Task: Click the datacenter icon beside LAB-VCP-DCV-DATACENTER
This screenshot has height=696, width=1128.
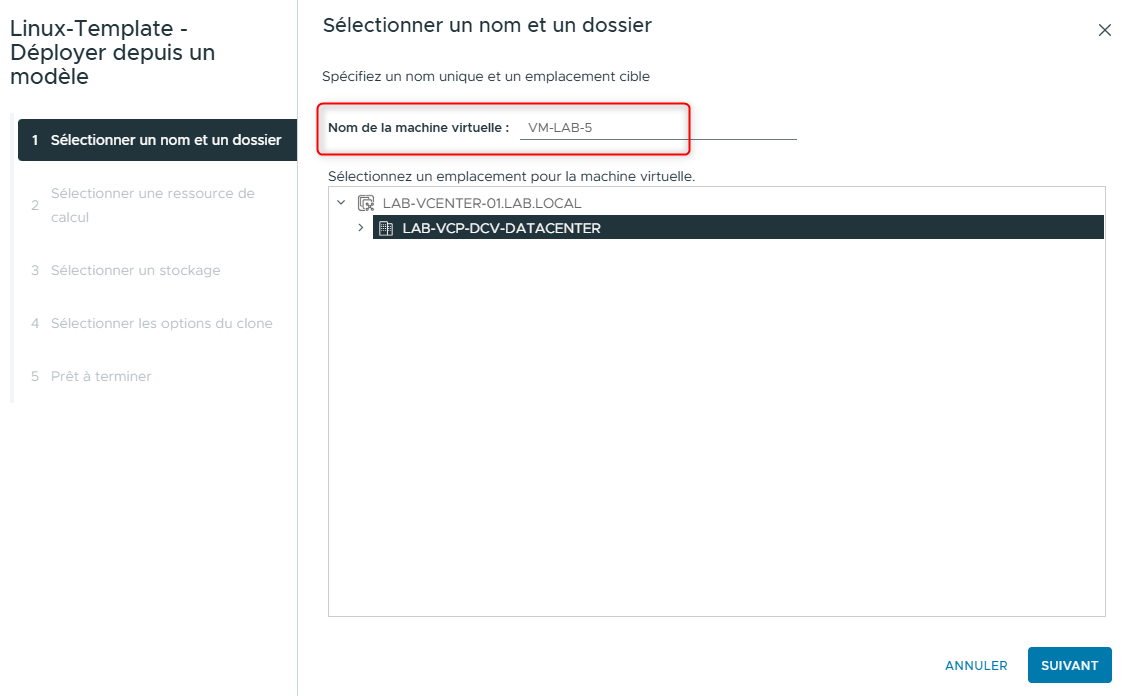Action: (x=385, y=227)
